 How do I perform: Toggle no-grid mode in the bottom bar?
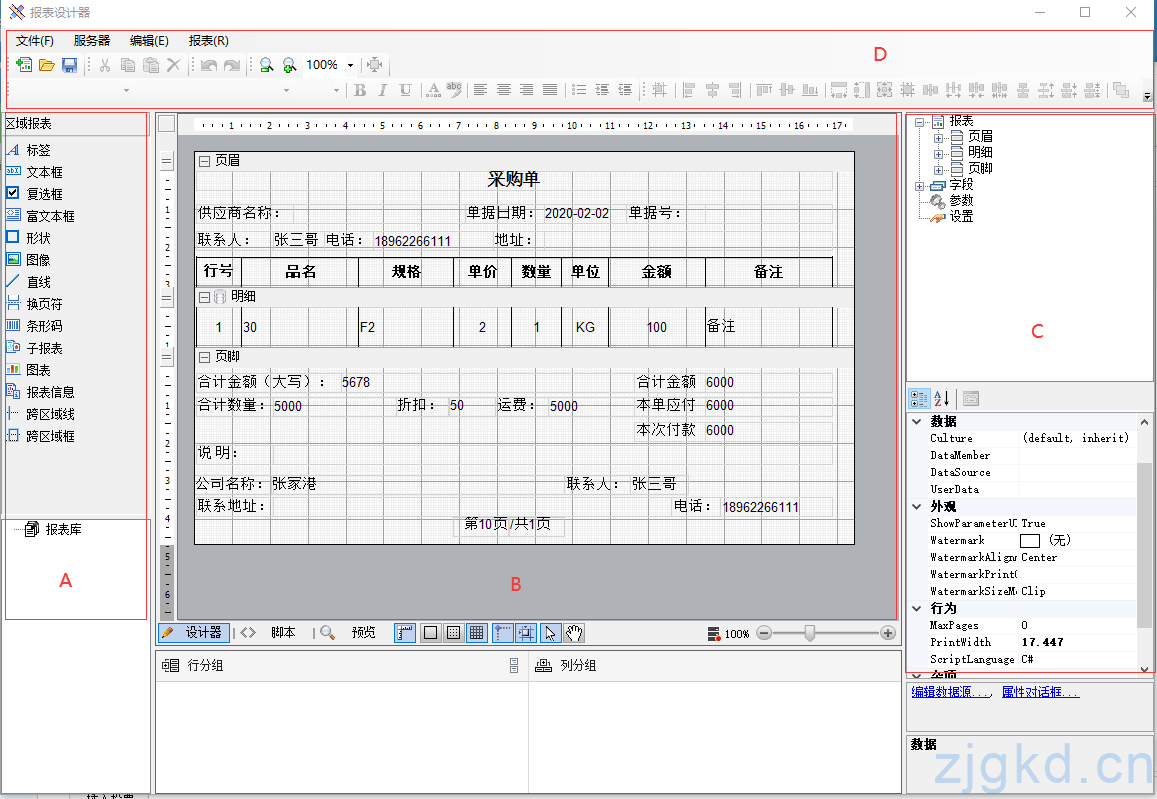(x=431, y=633)
